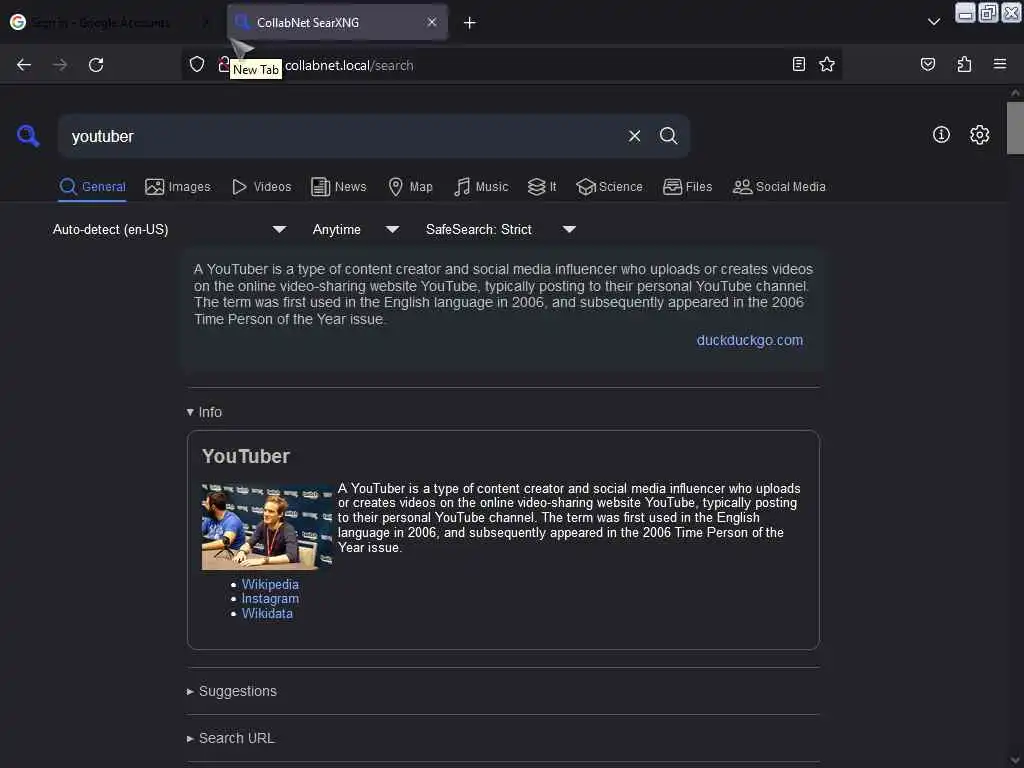Open SafeSearch: Strict dropdown
This screenshot has width=1024, height=768.
click(x=501, y=229)
